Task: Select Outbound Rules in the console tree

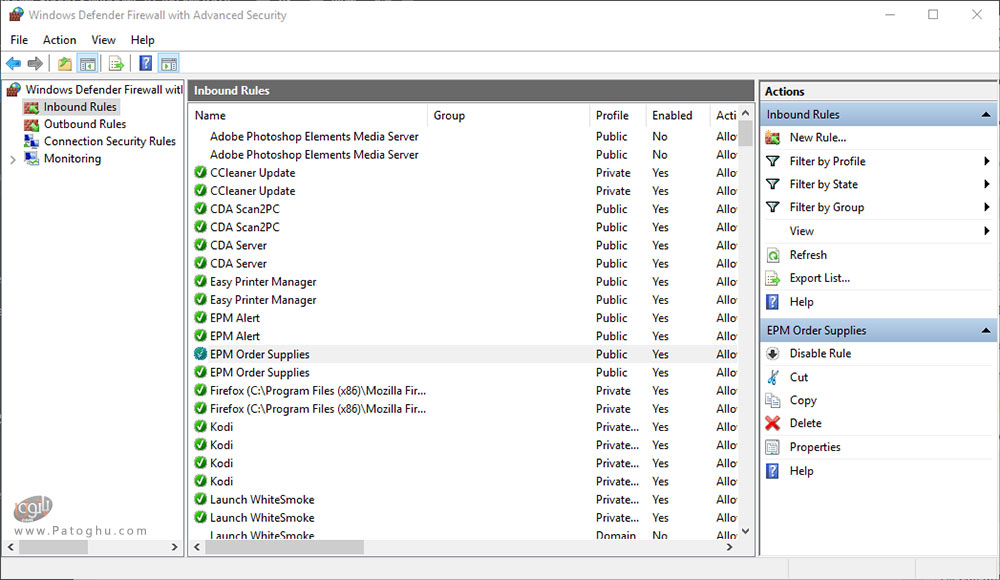Action: point(85,124)
